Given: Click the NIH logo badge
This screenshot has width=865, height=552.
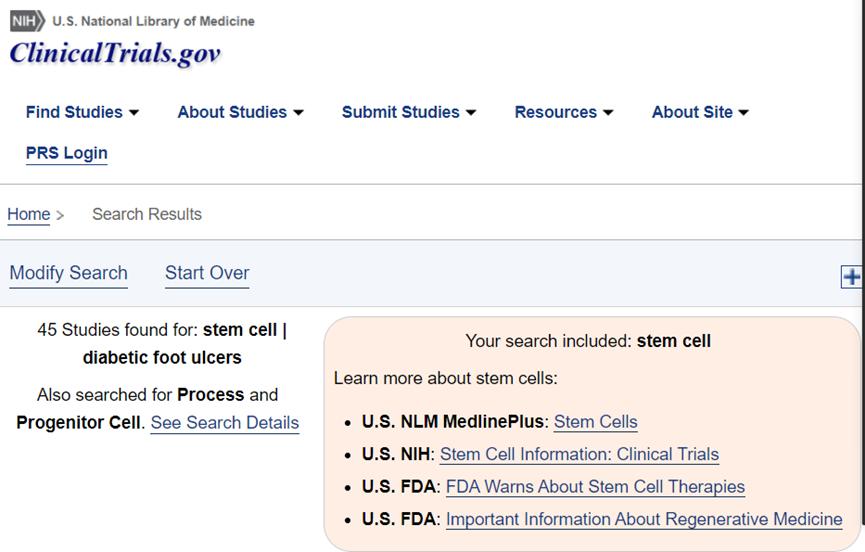Looking at the screenshot, I should point(26,21).
